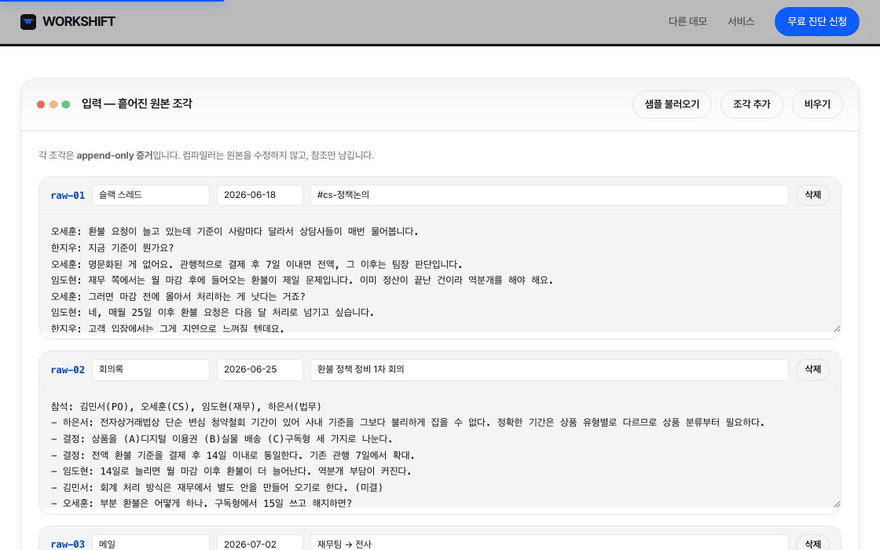This screenshot has height=550, width=880.
Task: Click line '한지우: 지금 기준이 뭔가요?'
Action: pyautogui.click(x=112, y=248)
